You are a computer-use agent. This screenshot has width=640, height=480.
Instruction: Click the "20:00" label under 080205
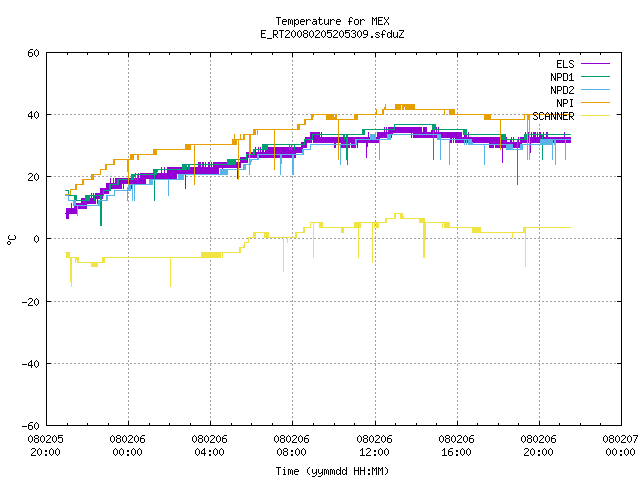45,452
